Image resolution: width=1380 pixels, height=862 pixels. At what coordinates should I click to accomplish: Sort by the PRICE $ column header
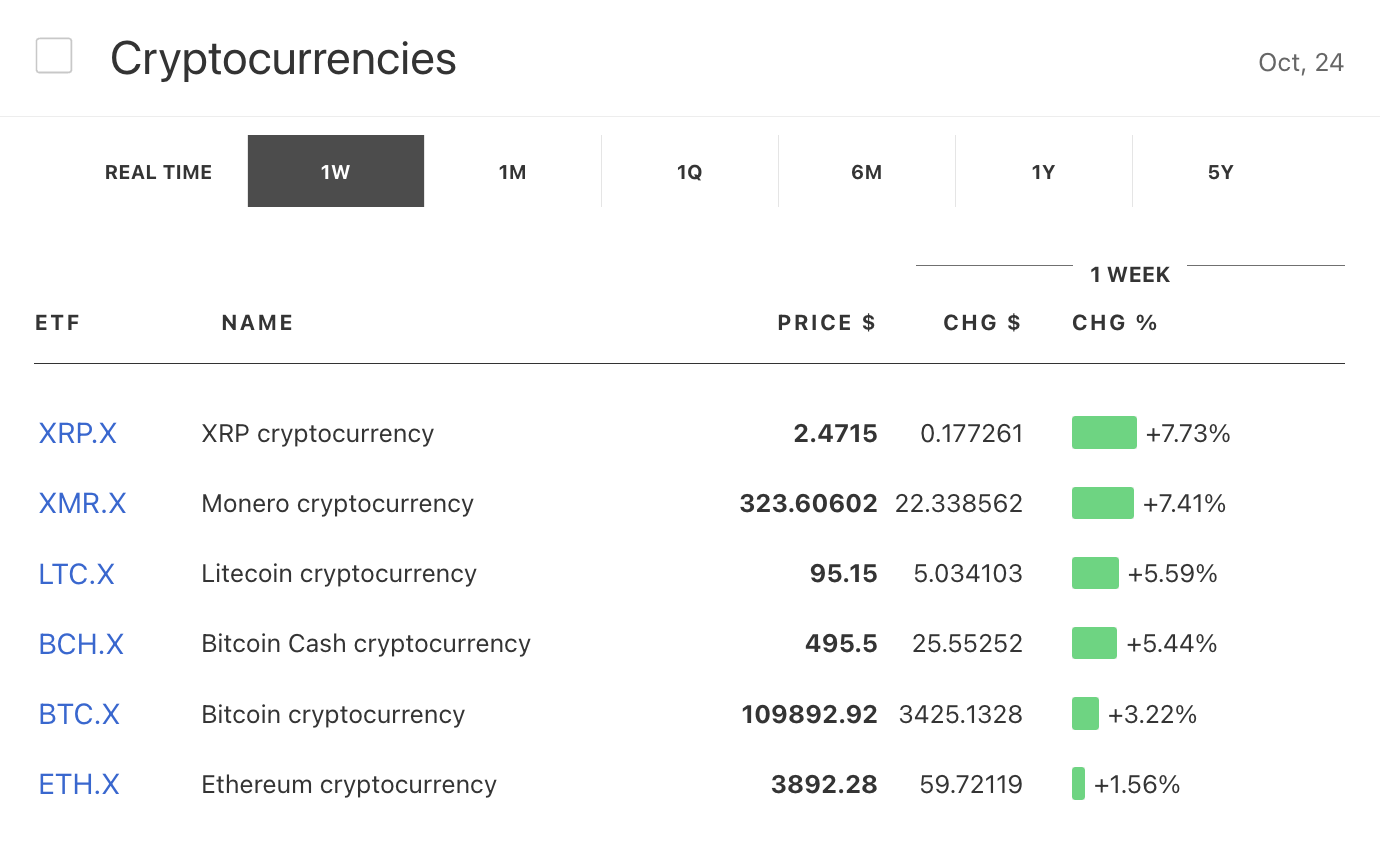tap(826, 323)
